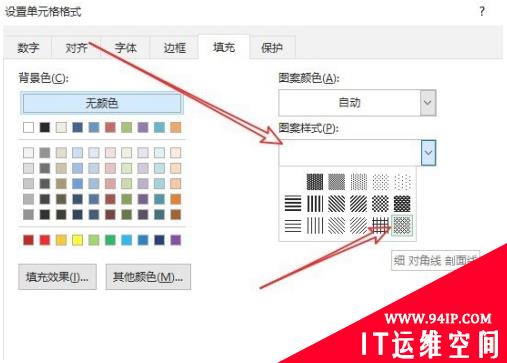
Task: Select the solid black pattern swatch
Action: 315,182
